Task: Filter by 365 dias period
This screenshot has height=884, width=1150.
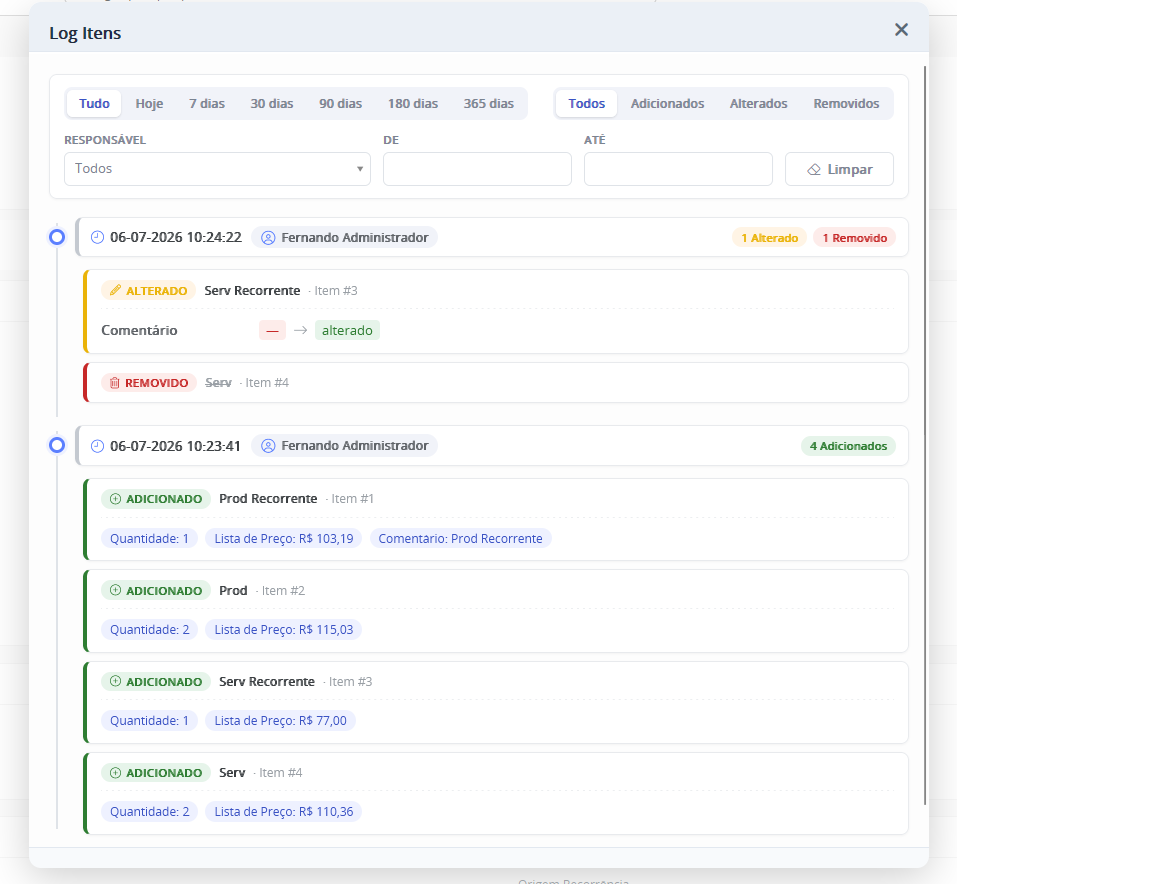Action: coord(488,103)
